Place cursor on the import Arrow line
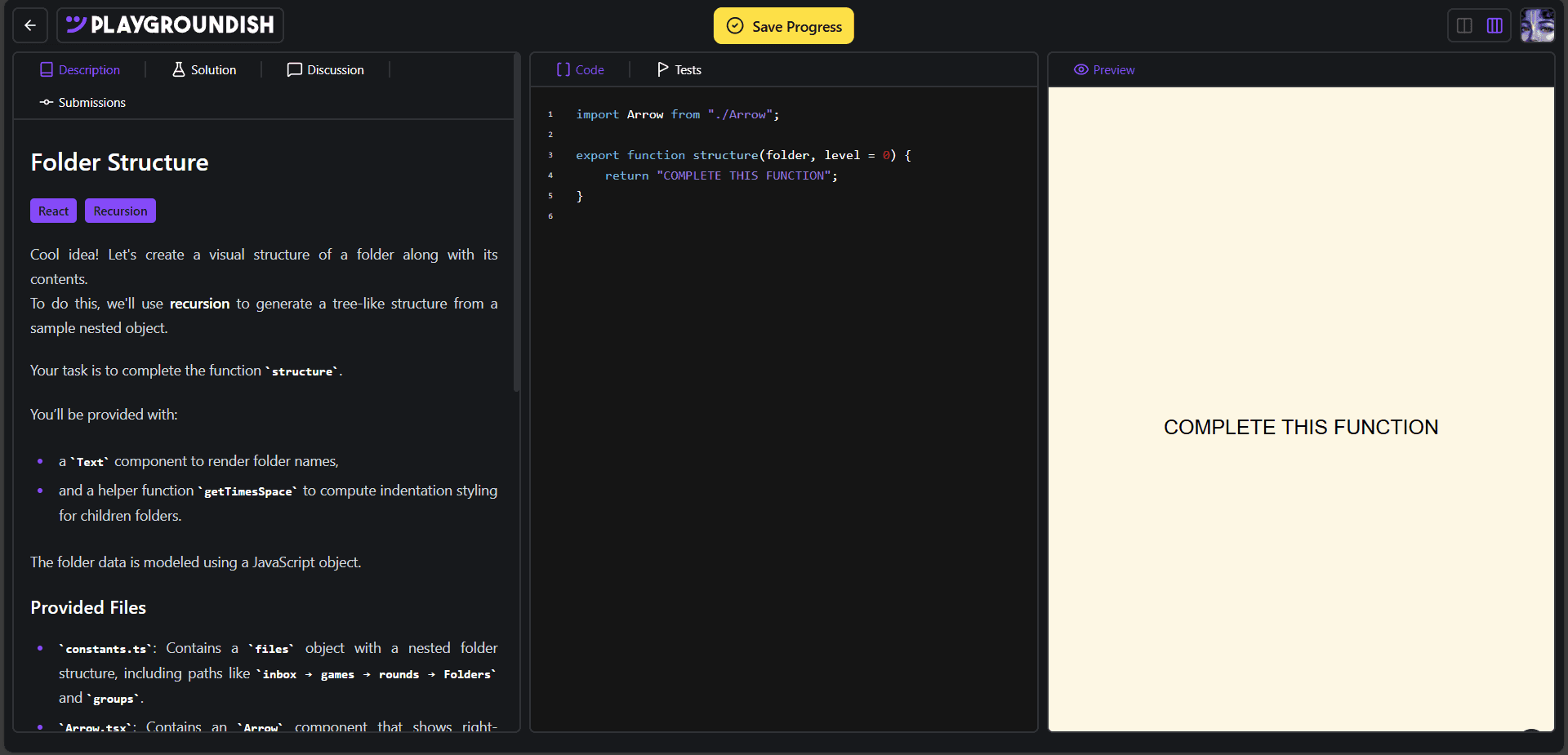Viewport: 1568px width, 755px height. click(x=677, y=115)
